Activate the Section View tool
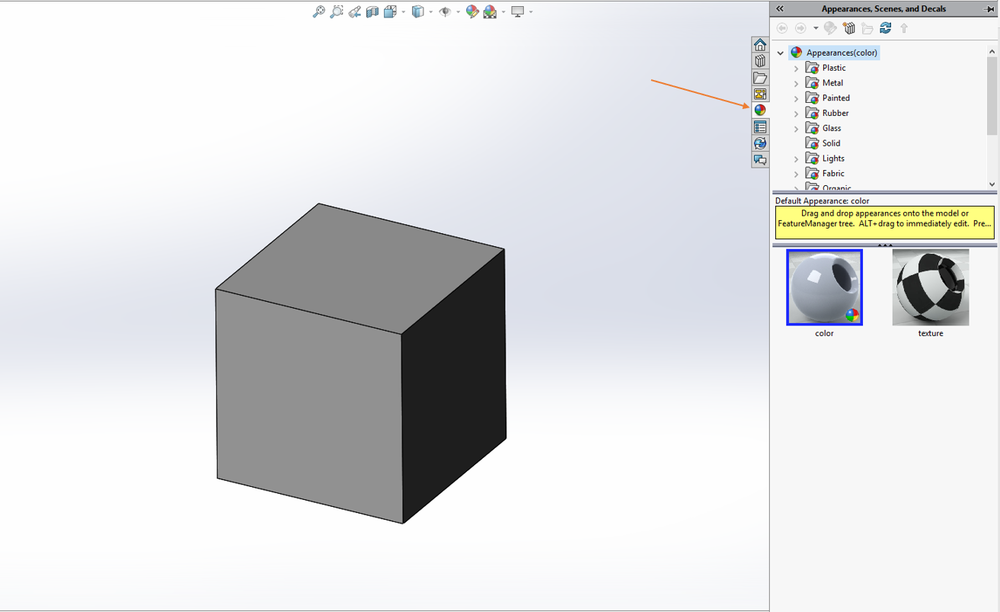Screen dimensions: 1000x612 (x=372, y=11)
